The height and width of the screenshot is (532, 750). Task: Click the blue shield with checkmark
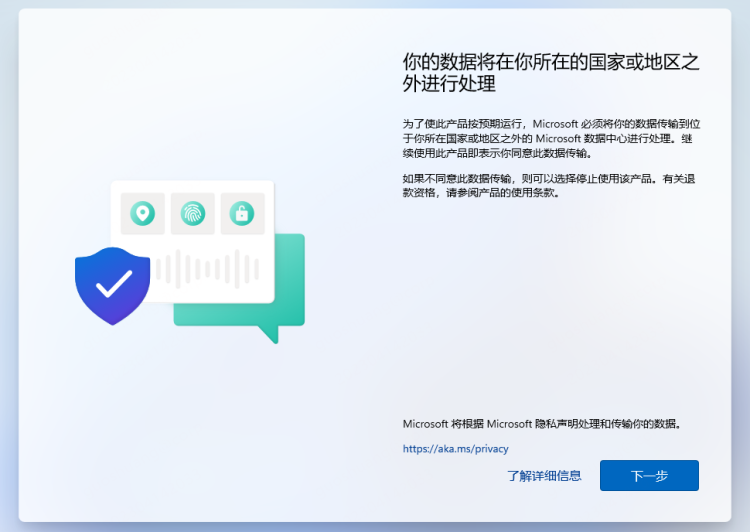pyautogui.click(x=112, y=285)
